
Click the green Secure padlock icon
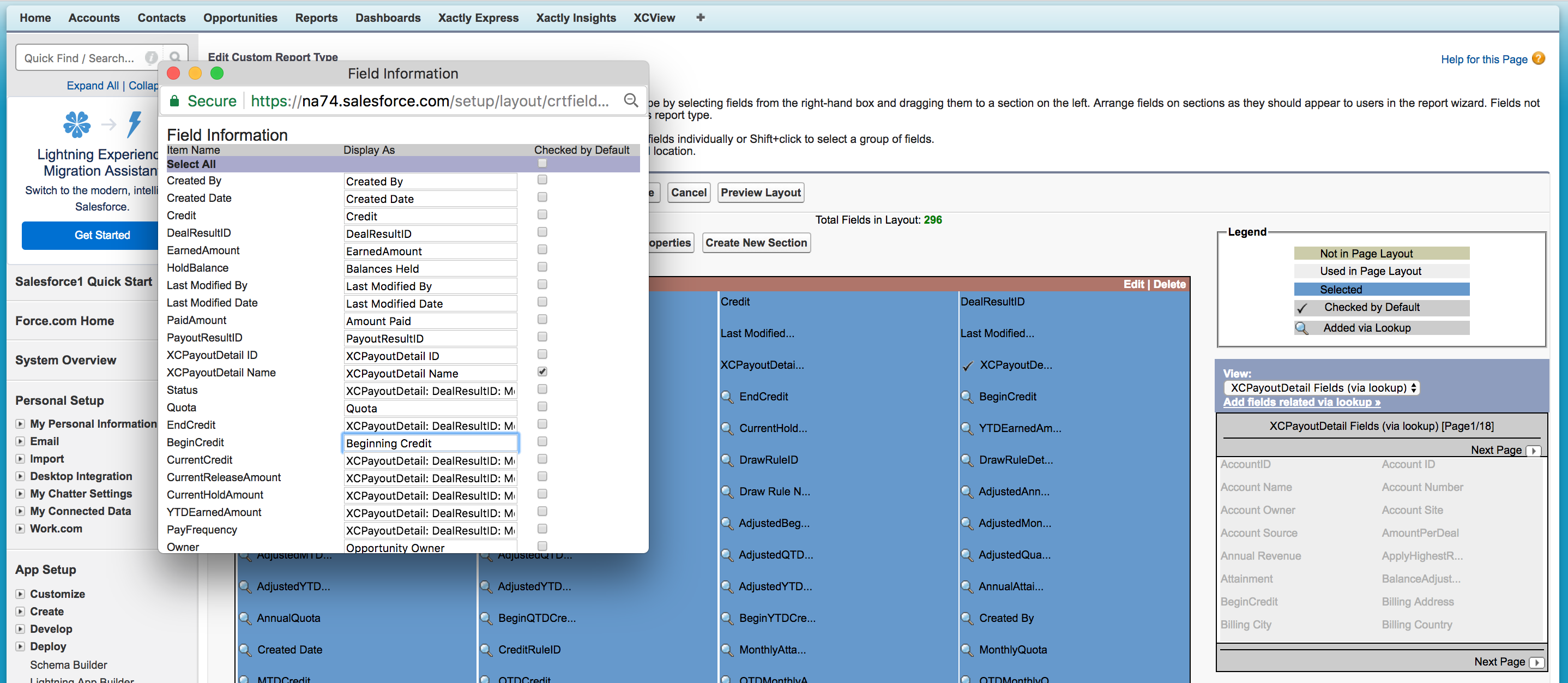coord(174,100)
